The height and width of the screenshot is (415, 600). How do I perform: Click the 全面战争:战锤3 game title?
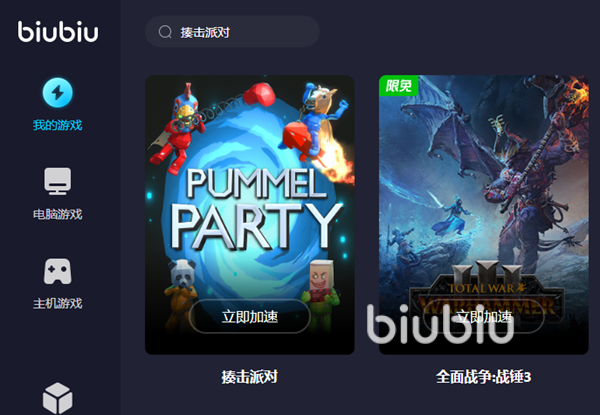point(484,377)
